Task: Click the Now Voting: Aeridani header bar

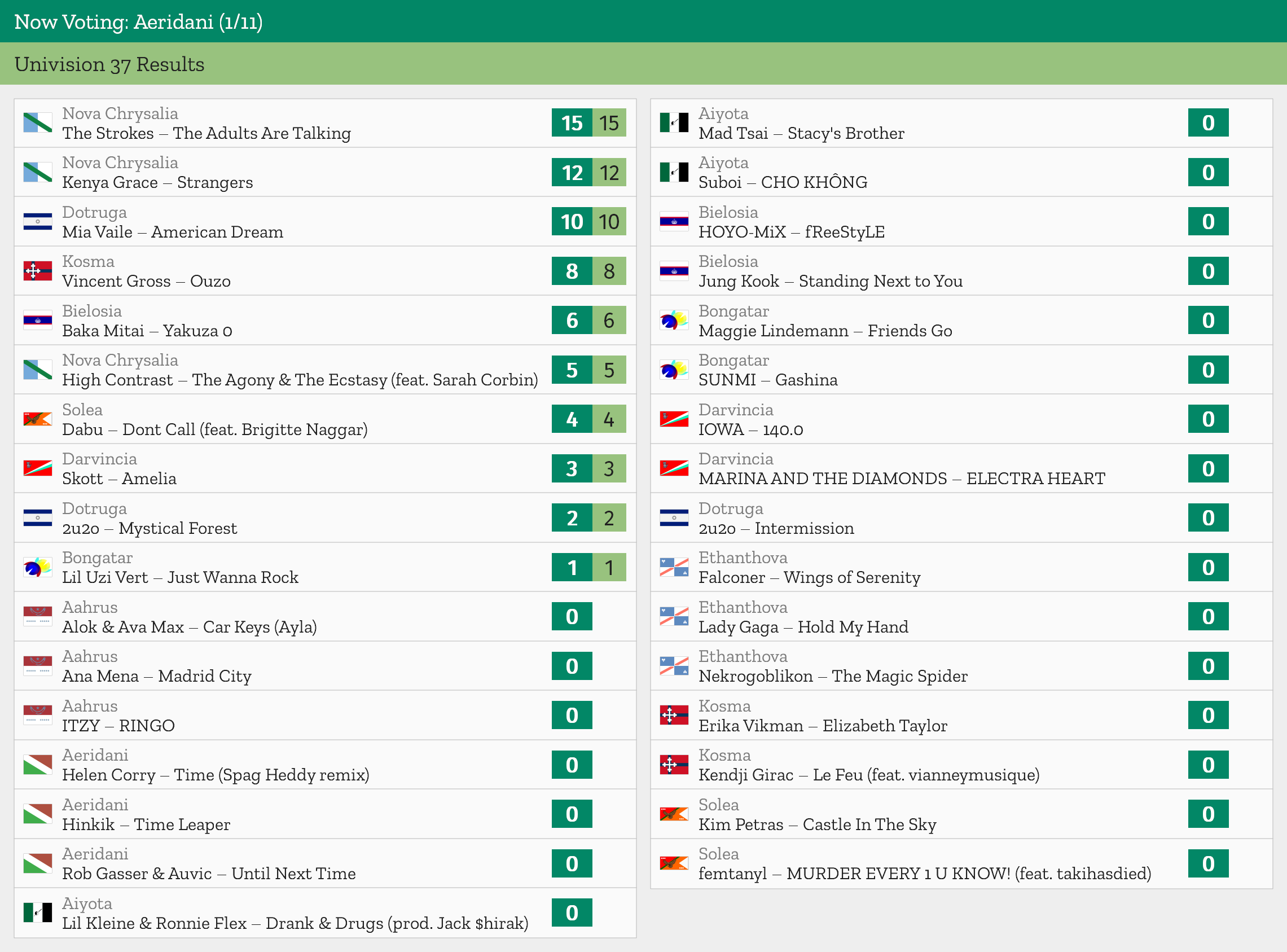Action: pos(643,21)
